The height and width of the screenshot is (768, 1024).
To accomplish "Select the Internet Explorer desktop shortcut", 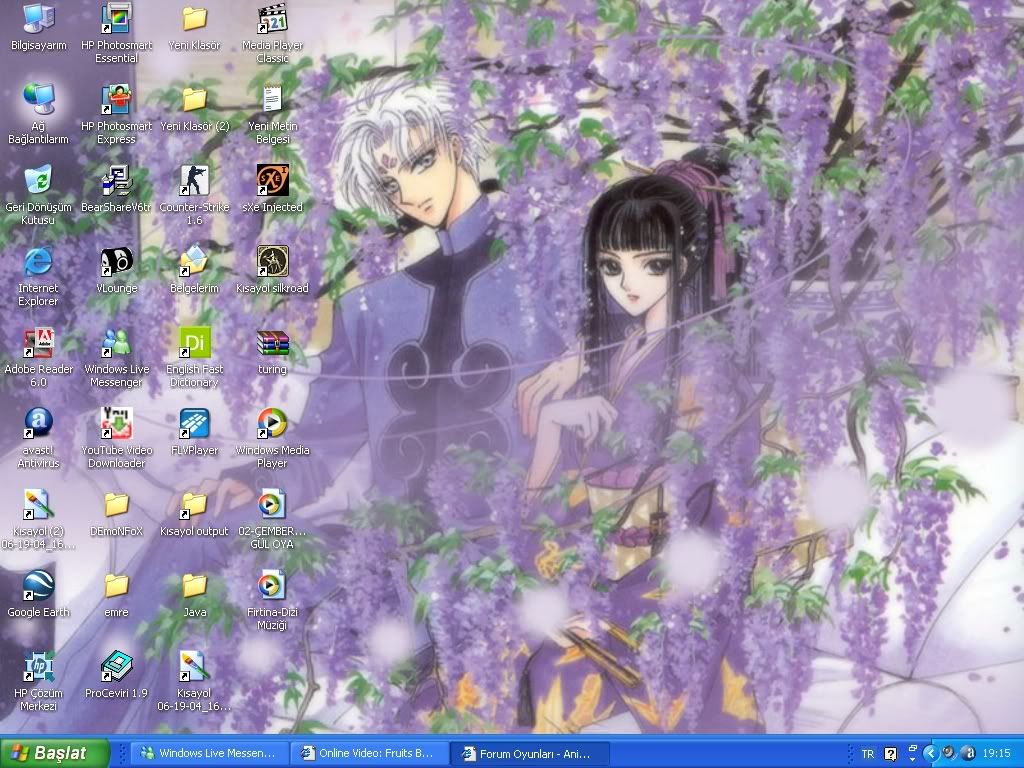I will pyautogui.click(x=39, y=276).
